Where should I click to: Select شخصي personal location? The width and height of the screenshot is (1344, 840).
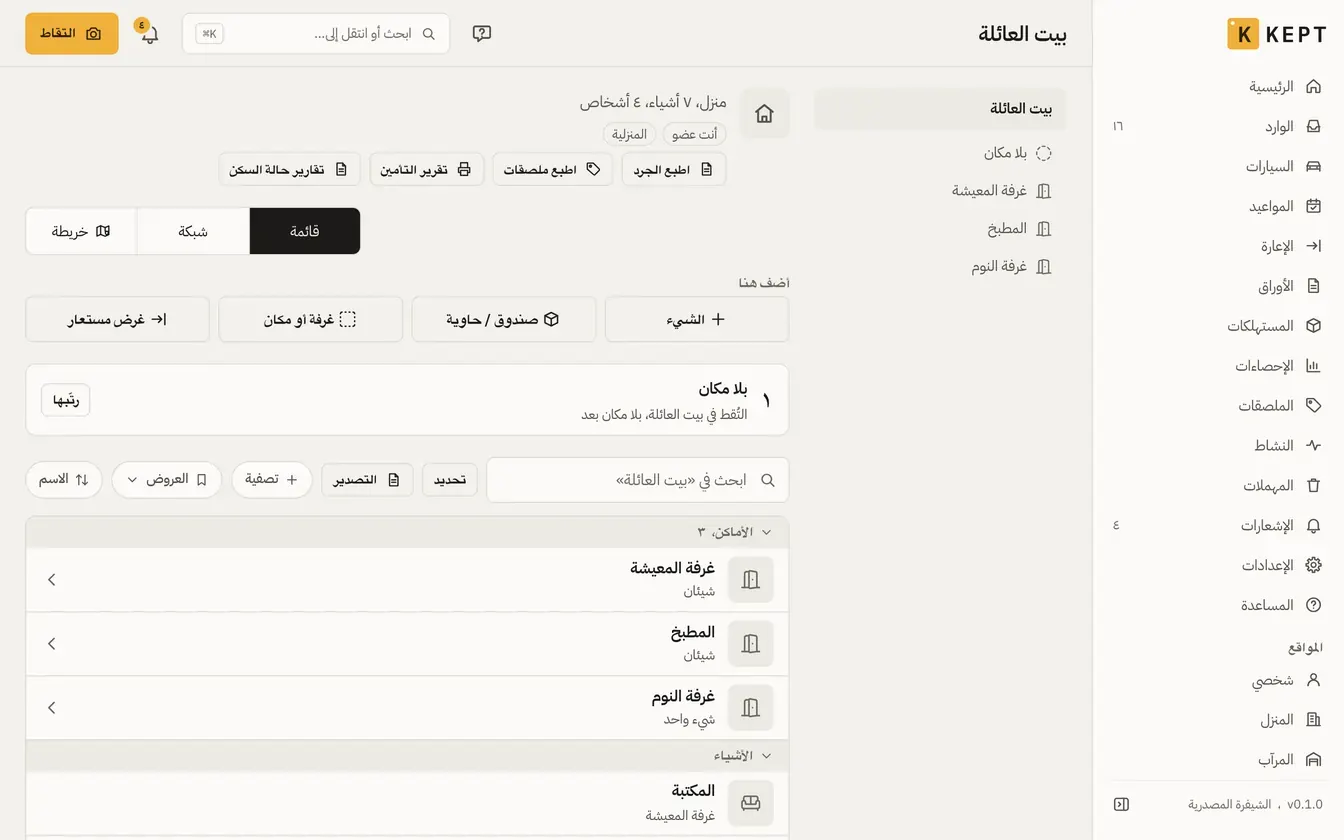coord(1217,680)
